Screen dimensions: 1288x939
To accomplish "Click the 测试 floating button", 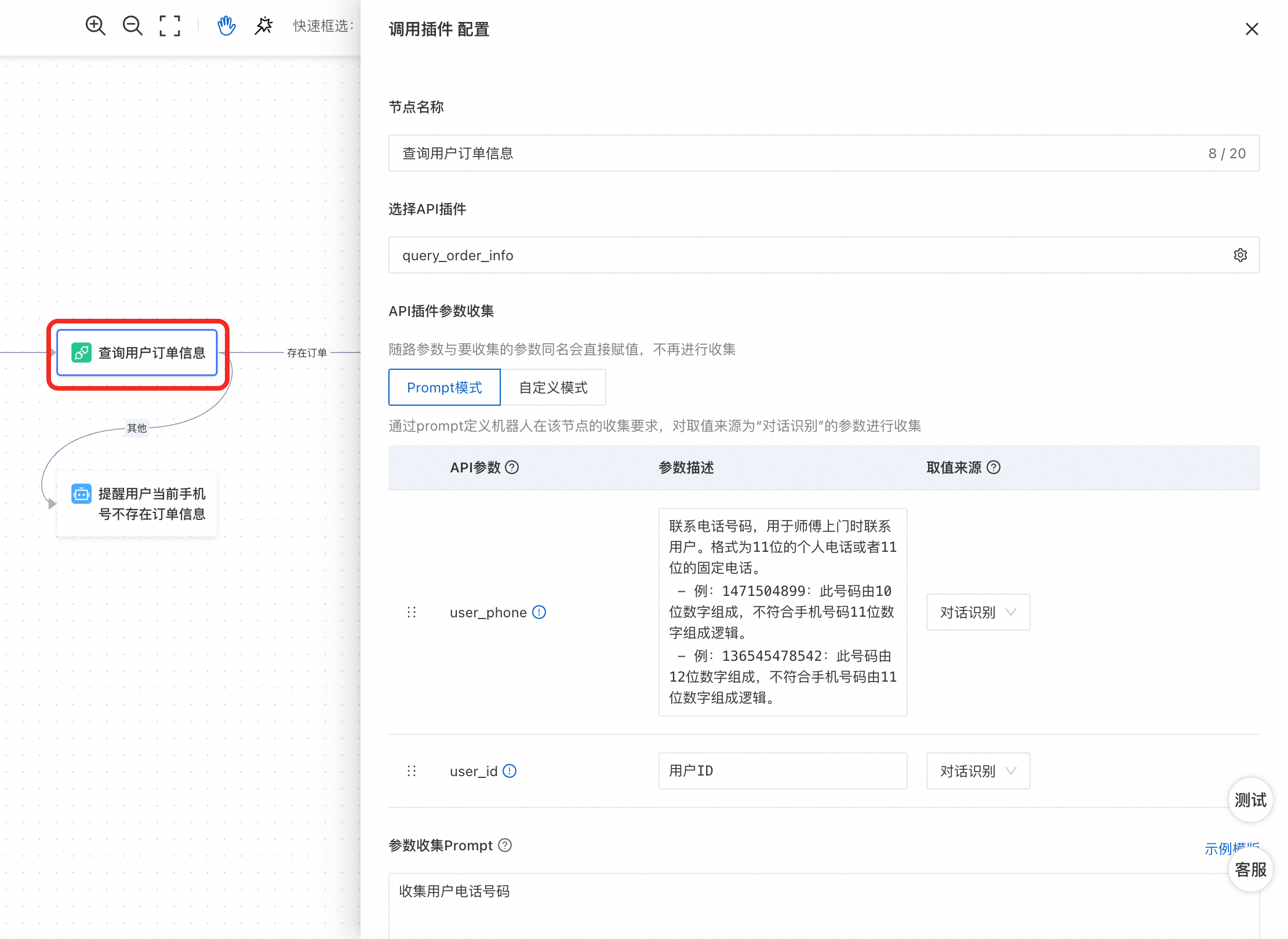I will point(1250,800).
